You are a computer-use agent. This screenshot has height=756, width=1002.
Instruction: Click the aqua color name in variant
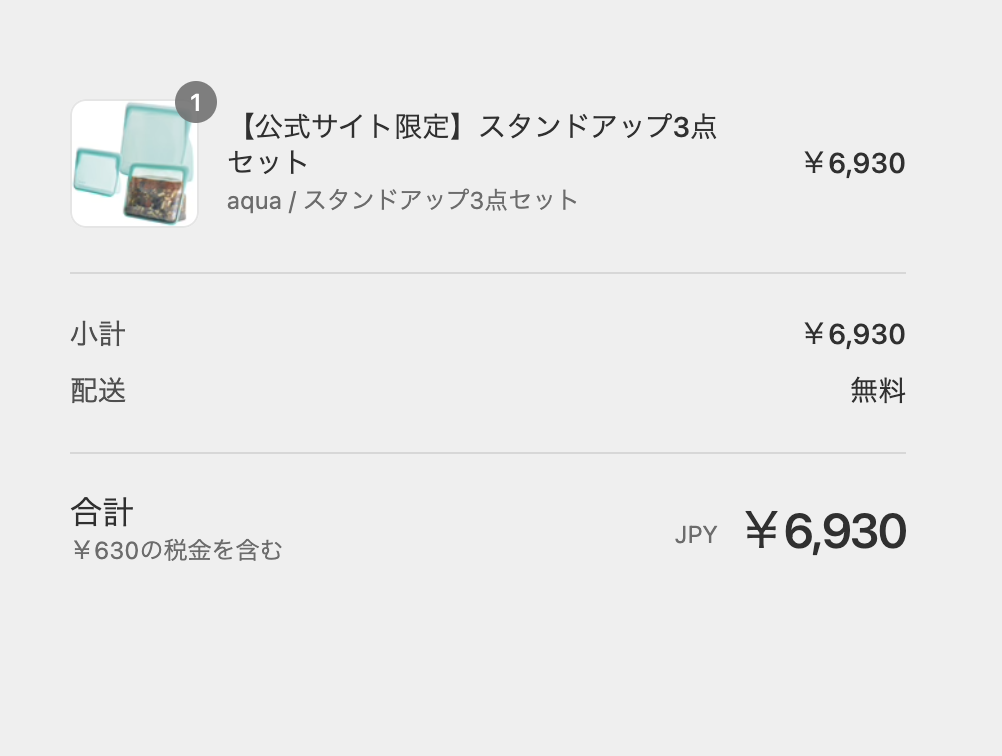254,201
